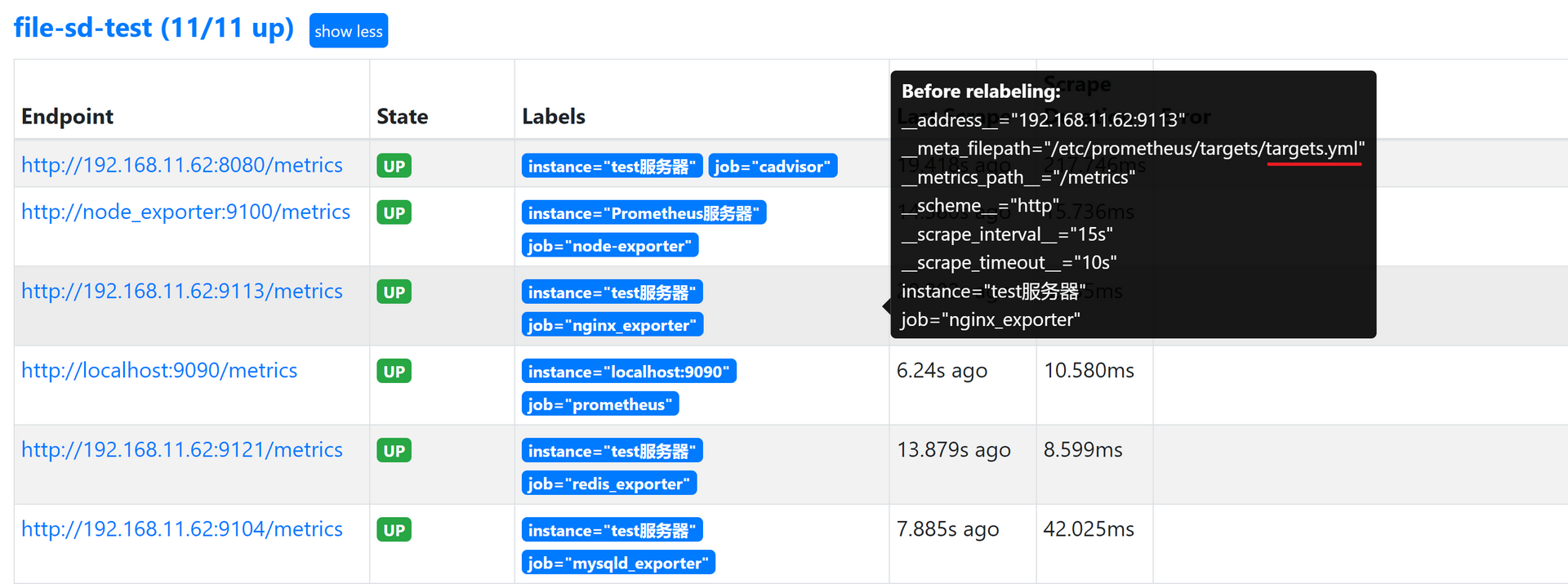Click instance label badge in mysqld_exporter row
The height and width of the screenshot is (584, 1568).
pyautogui.click(x=612, y=529)
